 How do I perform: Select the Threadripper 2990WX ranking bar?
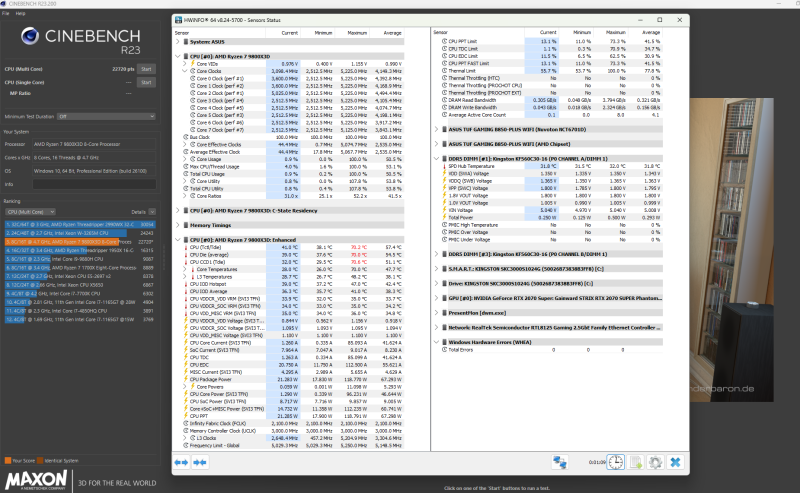(x=80, y=225)
